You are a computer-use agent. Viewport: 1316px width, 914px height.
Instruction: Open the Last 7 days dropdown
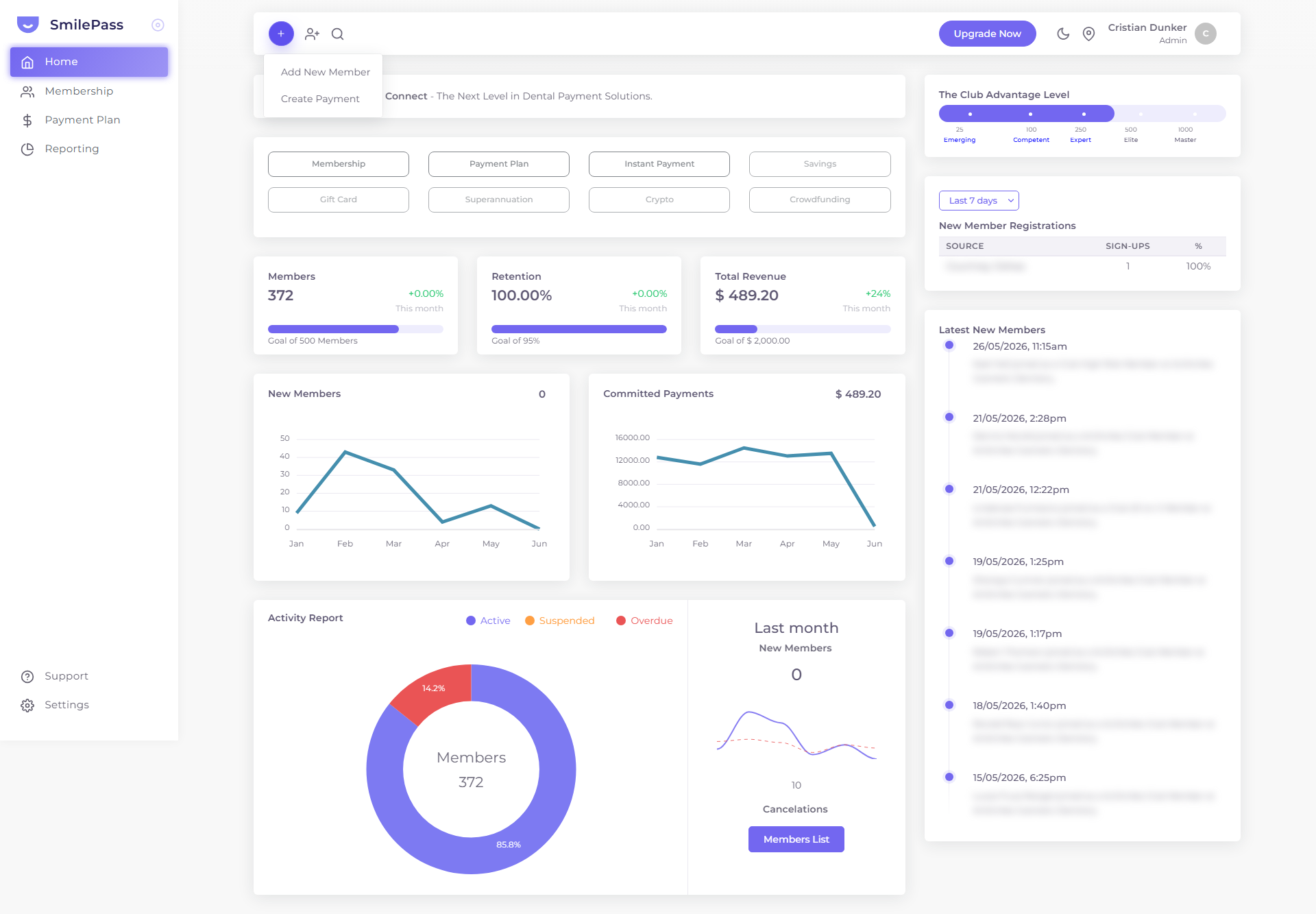[979, 200]
